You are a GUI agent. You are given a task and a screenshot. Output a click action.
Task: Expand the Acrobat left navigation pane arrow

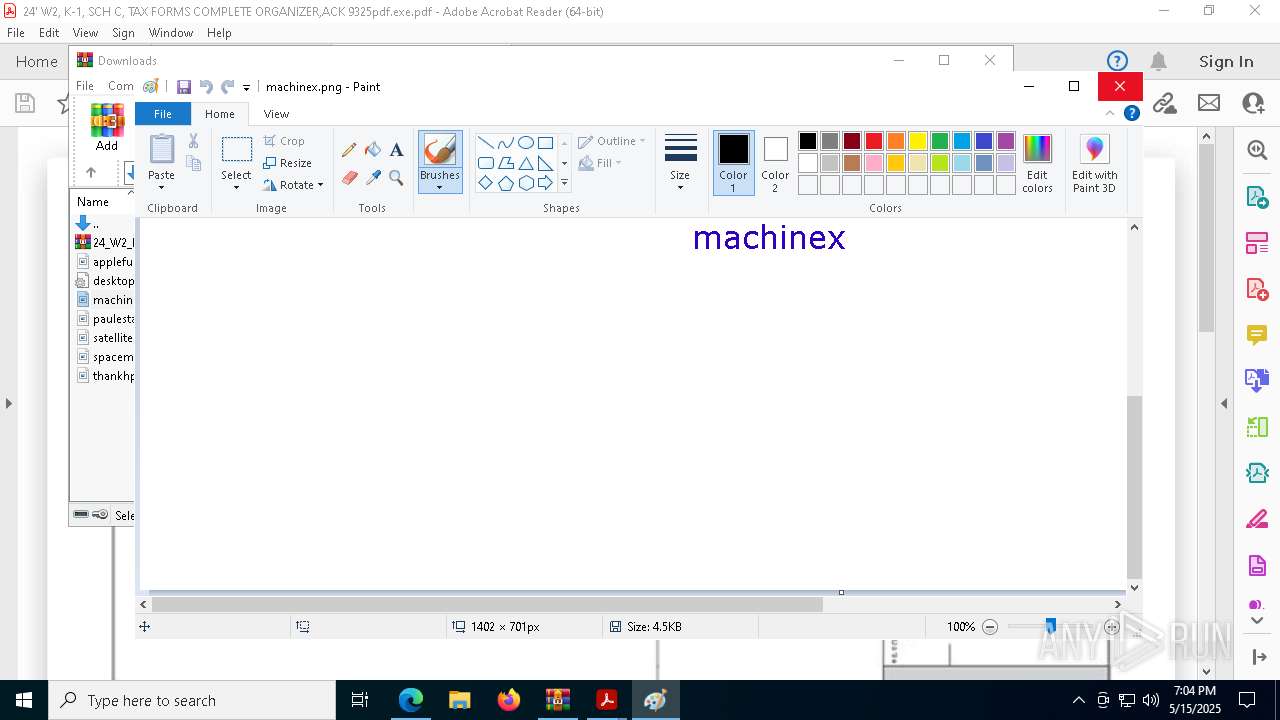coord(8,404)
